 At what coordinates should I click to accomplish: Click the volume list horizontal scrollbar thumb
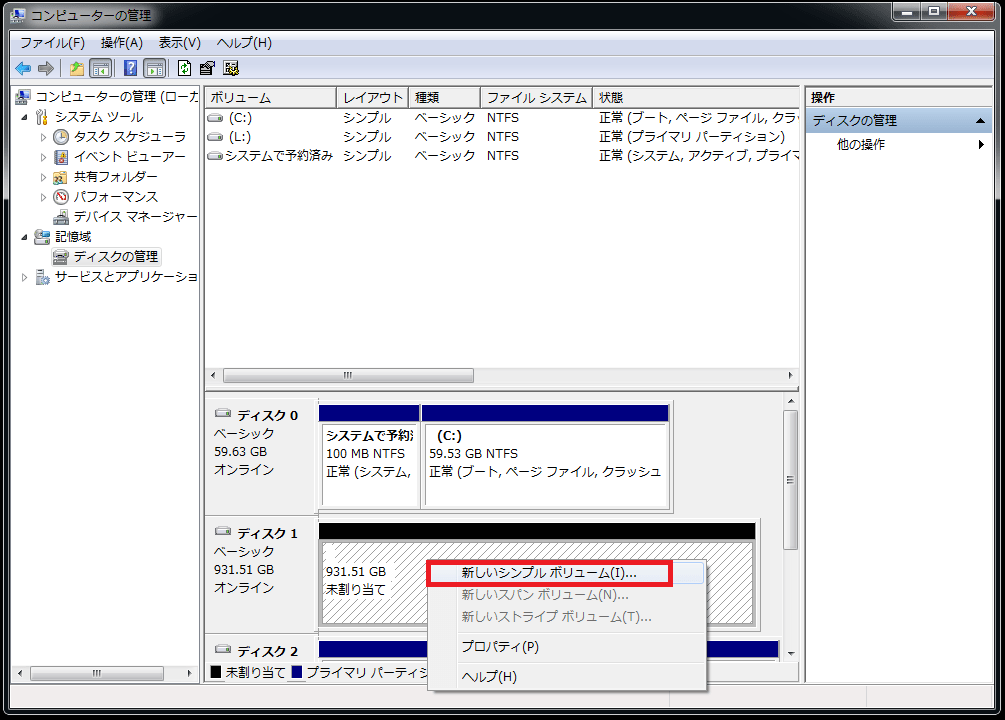(x=348, y=376)
